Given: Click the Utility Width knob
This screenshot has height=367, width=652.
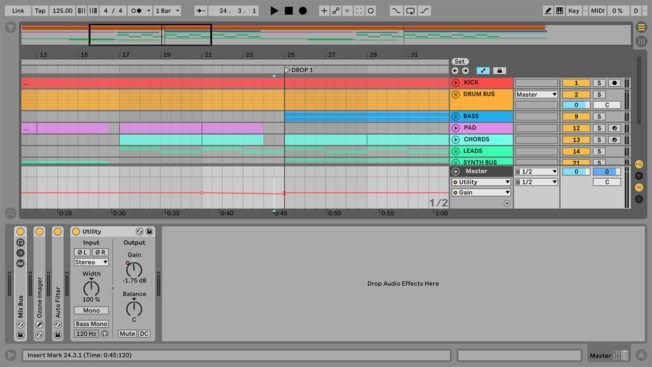Looking at the screenshot, I should coord(91,288).
